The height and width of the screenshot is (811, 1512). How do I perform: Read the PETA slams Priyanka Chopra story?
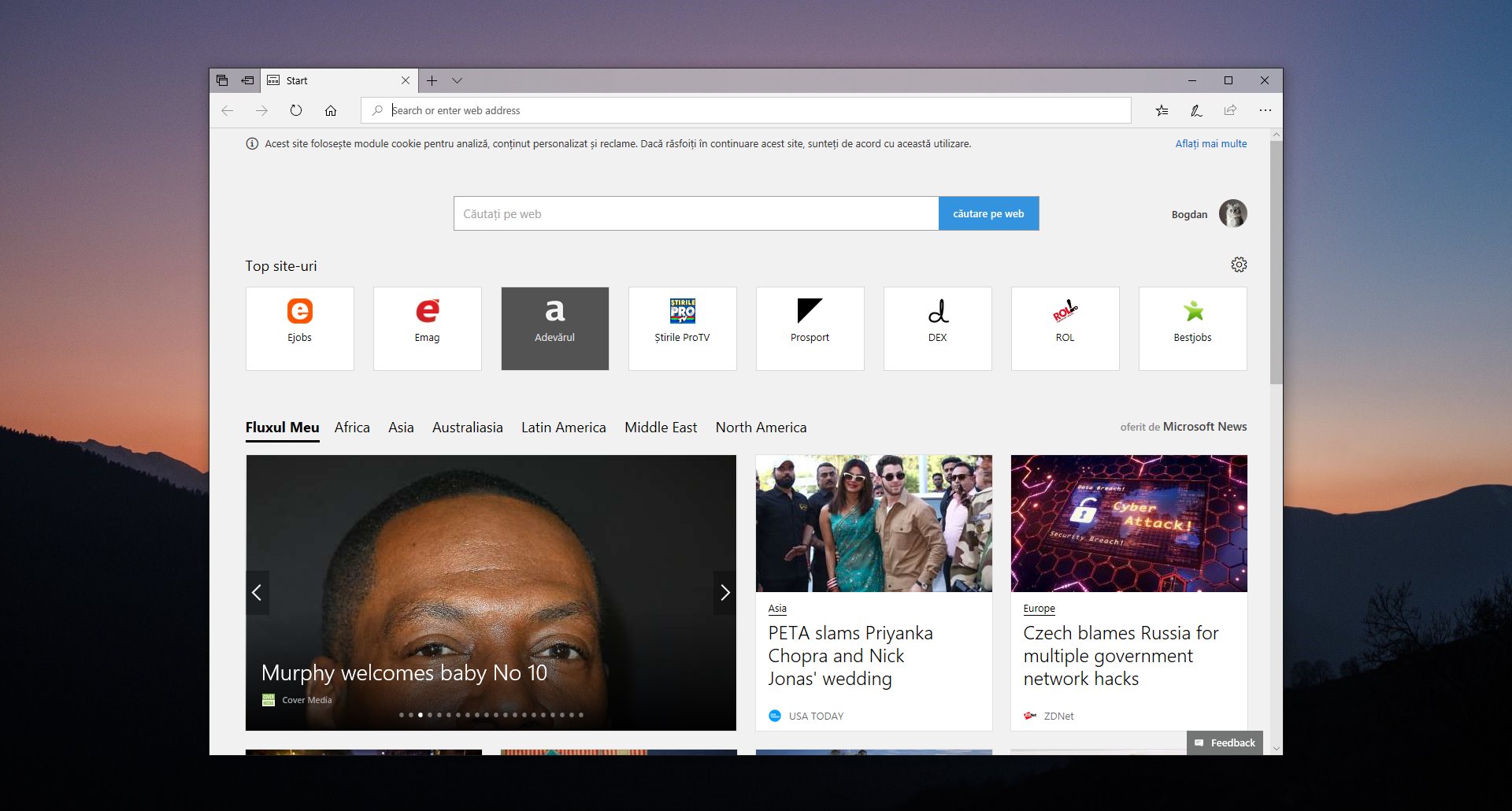click(x=851, y=656)
